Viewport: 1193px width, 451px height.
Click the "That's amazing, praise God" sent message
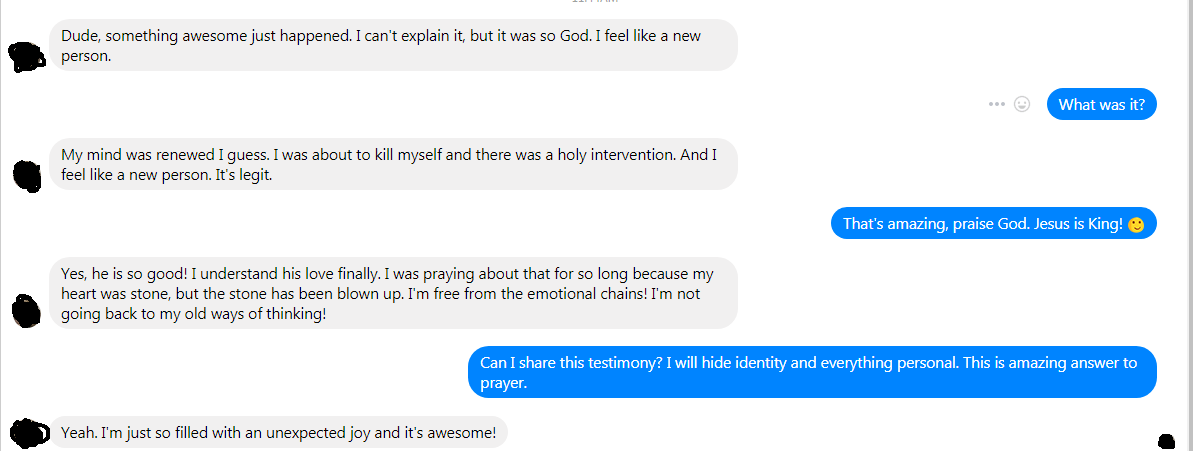pos(994,224)
